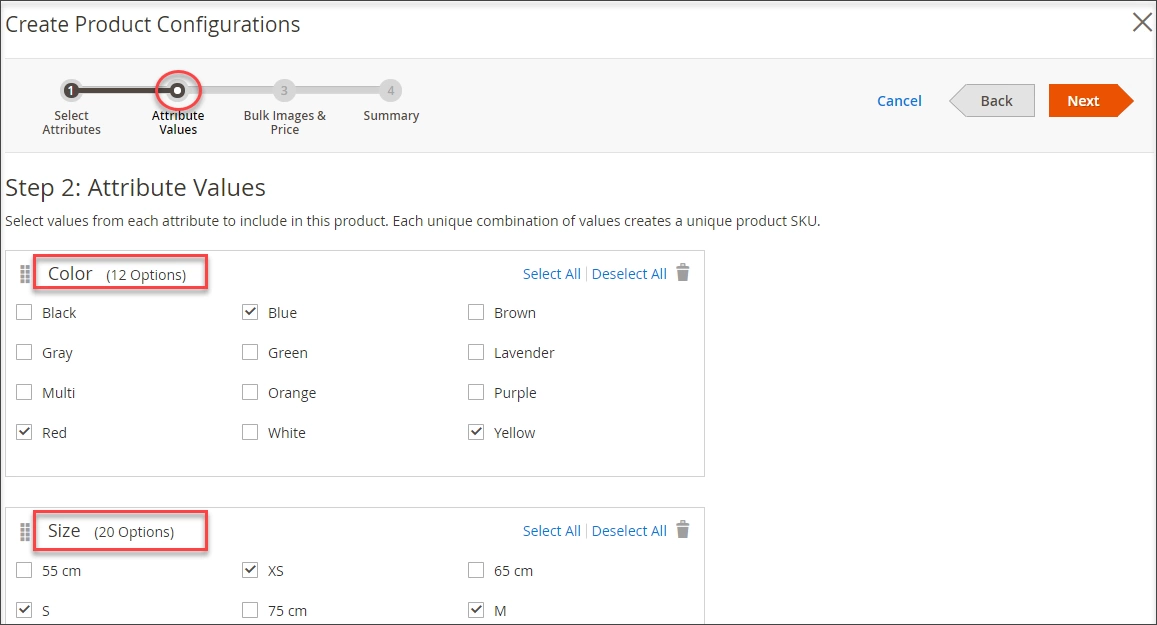This screenshot has height=625, width=1157.
Task: Jump to step 4 Summary
Action: (x=390, y=91)
